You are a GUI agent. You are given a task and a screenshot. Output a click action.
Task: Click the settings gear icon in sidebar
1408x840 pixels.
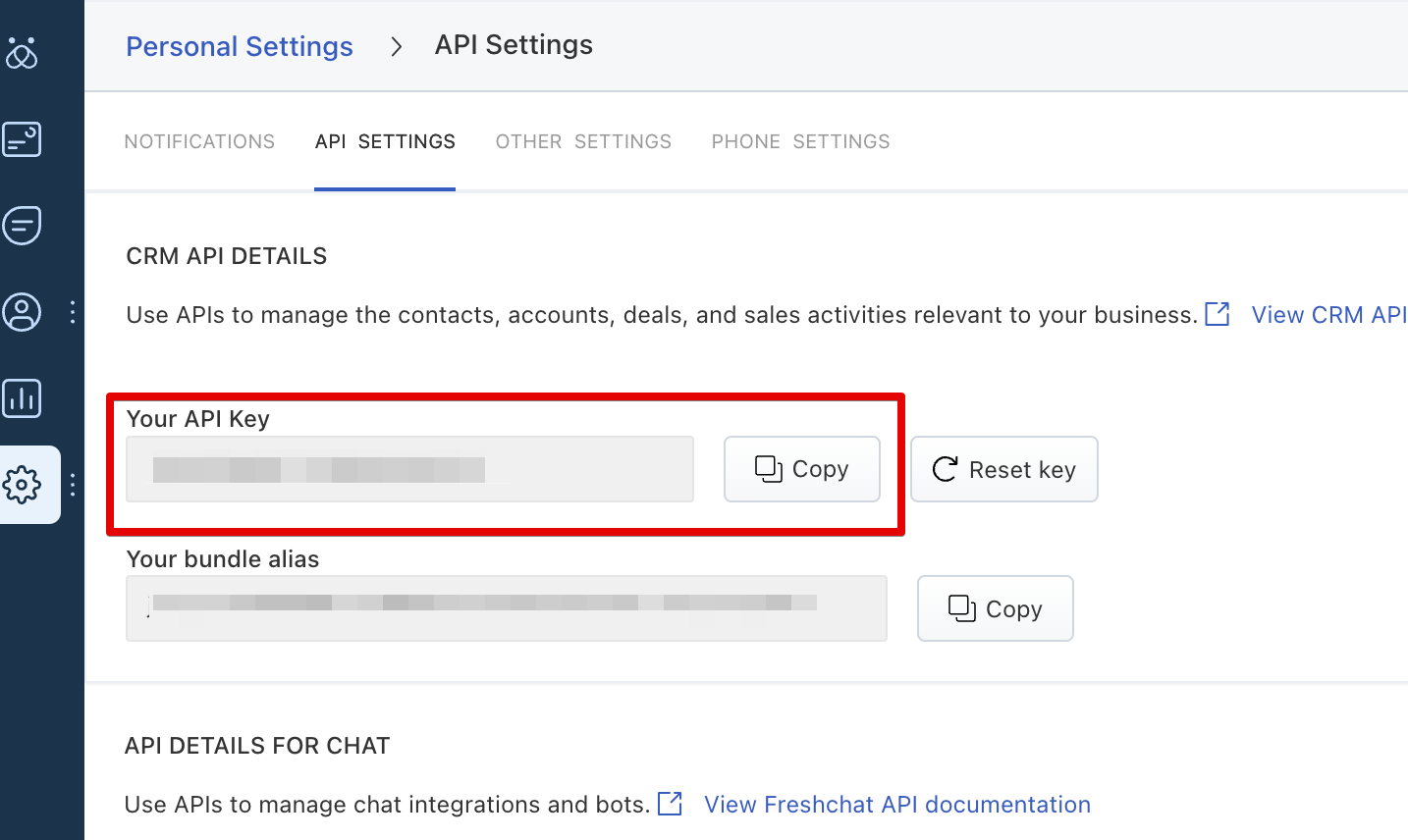[22, 484]
